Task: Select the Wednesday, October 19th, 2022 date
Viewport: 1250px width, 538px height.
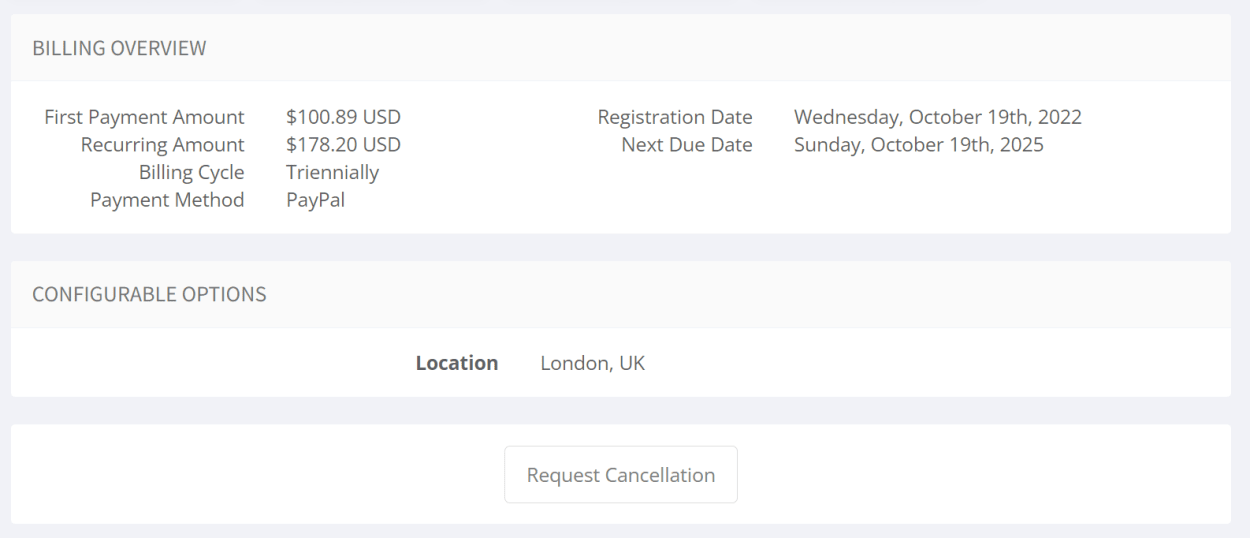Action: 938,117
